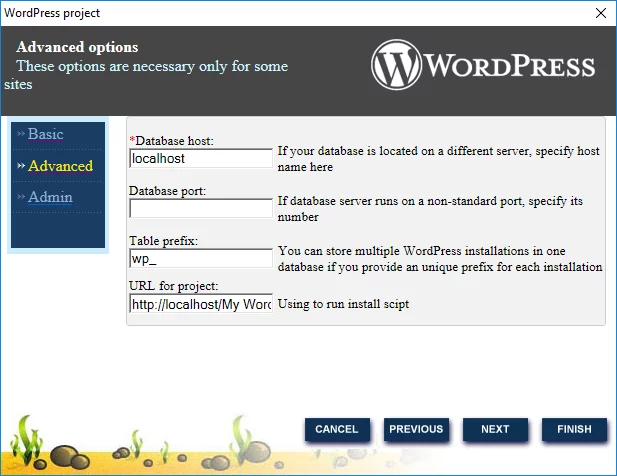Viewport: 617px width, 476px height.
Task: Edit the Table prefix field
Action: (201, 258)
